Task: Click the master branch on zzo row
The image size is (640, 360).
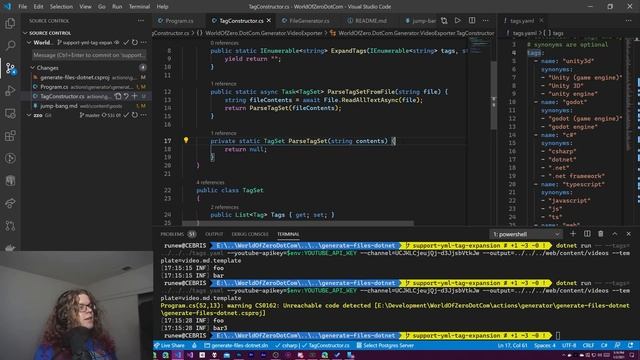Action: tap(90, 115)
